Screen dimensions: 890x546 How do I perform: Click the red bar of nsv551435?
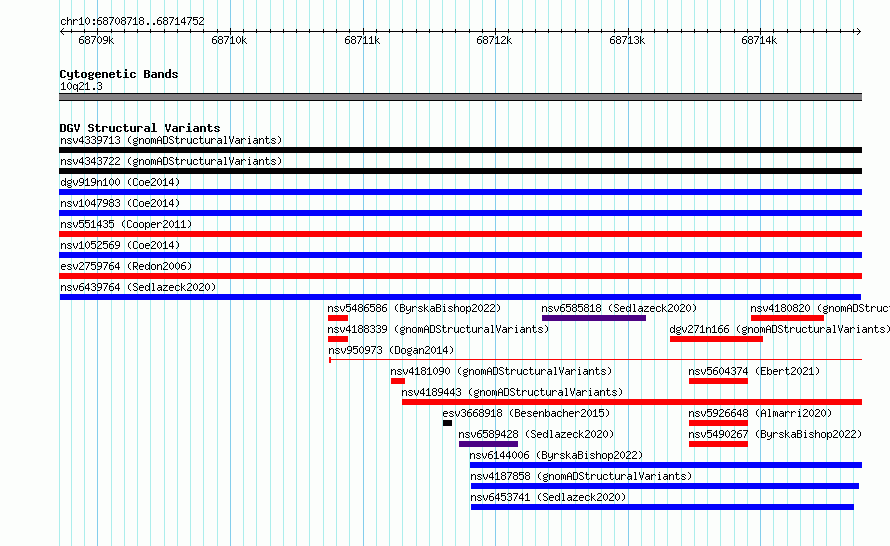[x=460, y=234]
